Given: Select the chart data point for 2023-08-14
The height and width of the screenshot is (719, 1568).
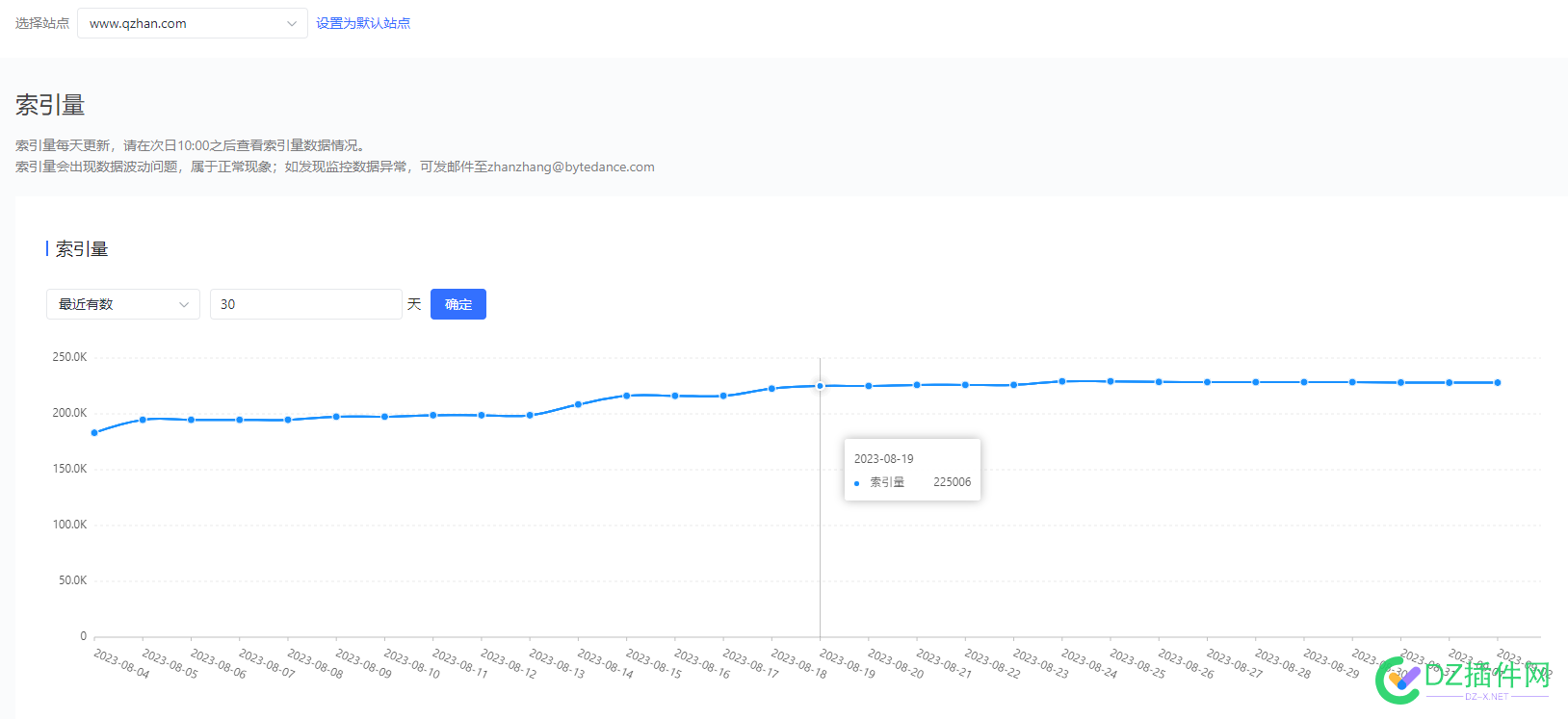Looking at the screenshot, I should click(578, 404).
